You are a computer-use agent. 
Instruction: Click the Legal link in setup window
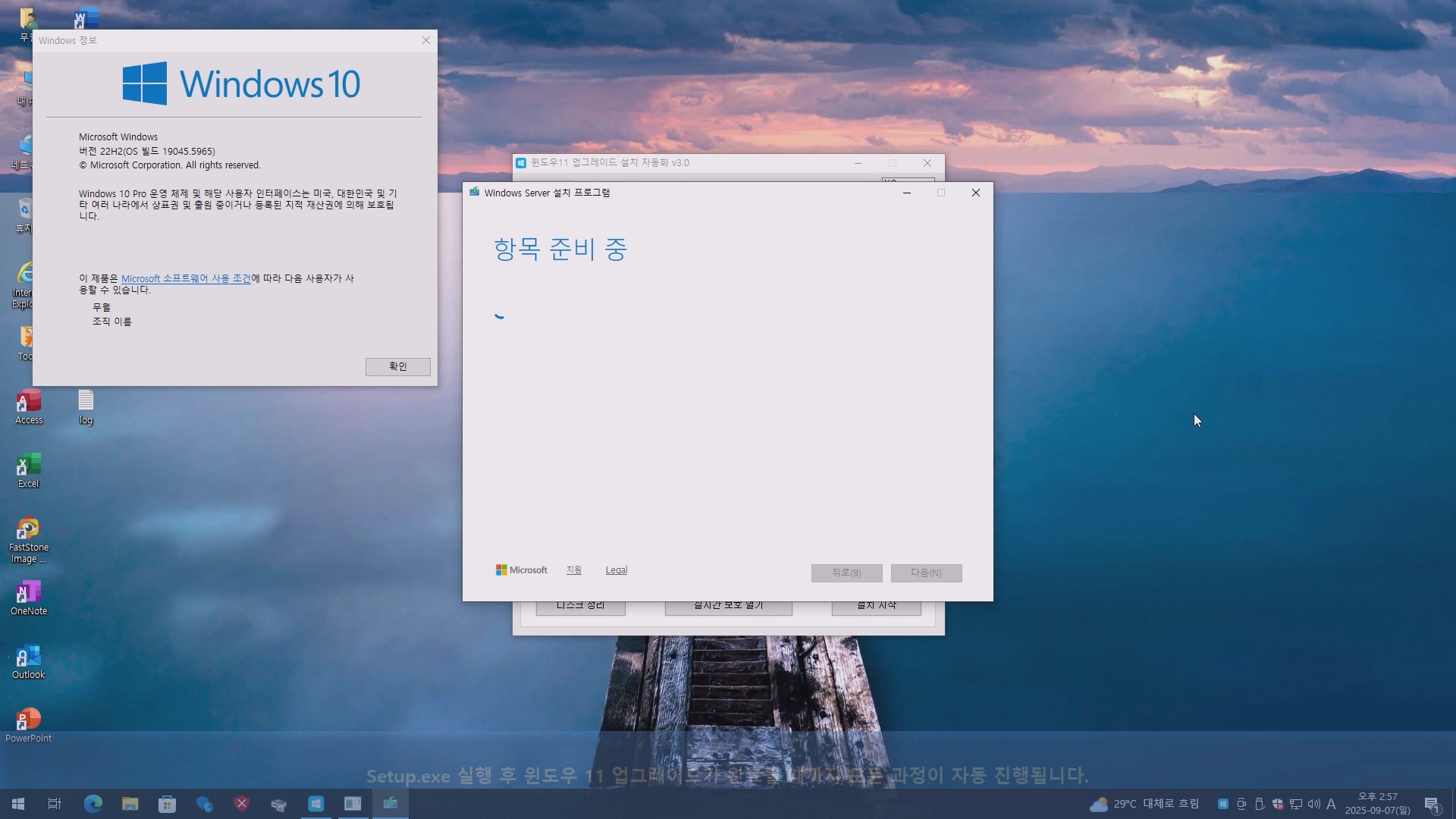616,570
